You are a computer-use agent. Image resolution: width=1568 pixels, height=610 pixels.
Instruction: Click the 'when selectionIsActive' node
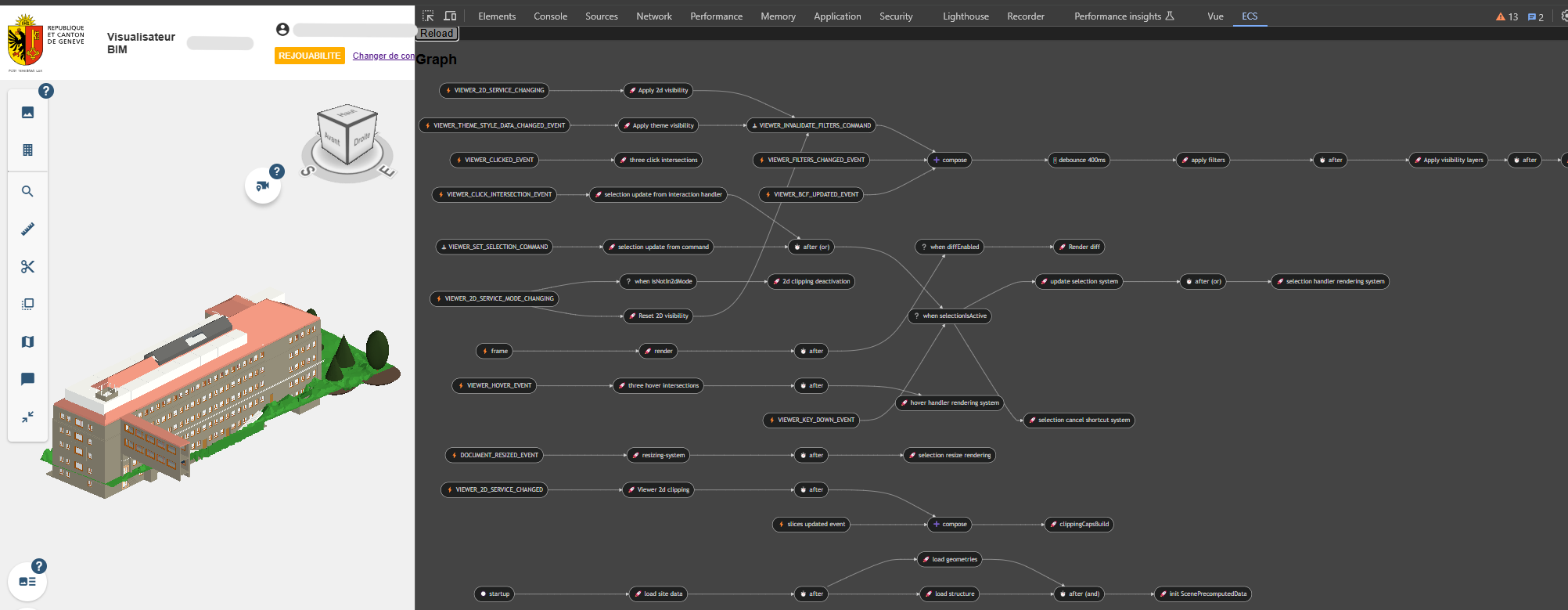tap(950, 316)
